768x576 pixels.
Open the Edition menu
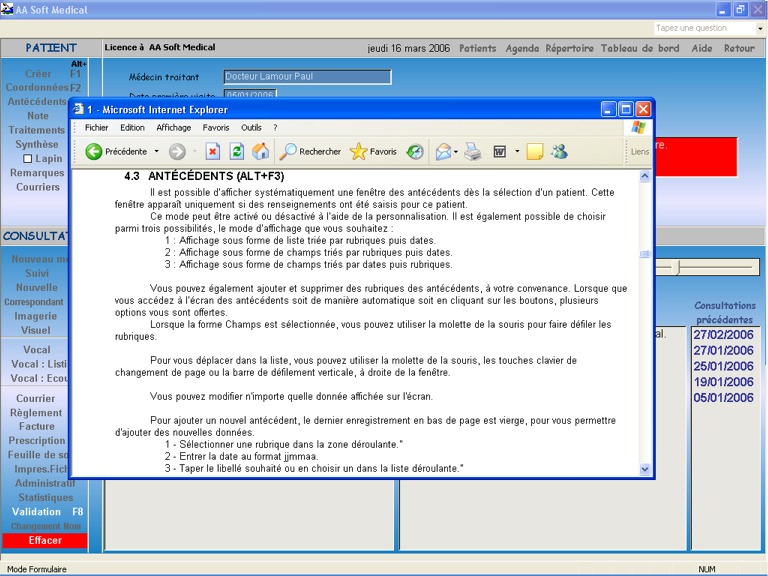tap(132, 127)
